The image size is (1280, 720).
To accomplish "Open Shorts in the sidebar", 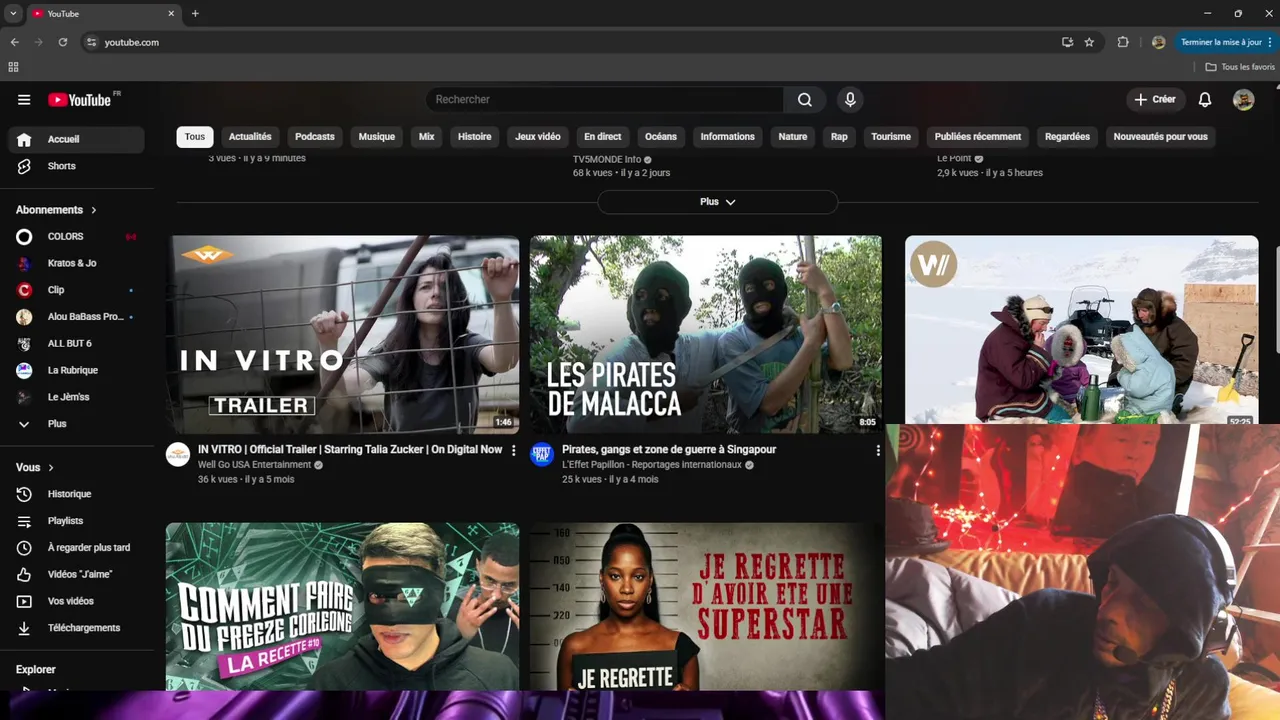I will click(x=76, y=166).
